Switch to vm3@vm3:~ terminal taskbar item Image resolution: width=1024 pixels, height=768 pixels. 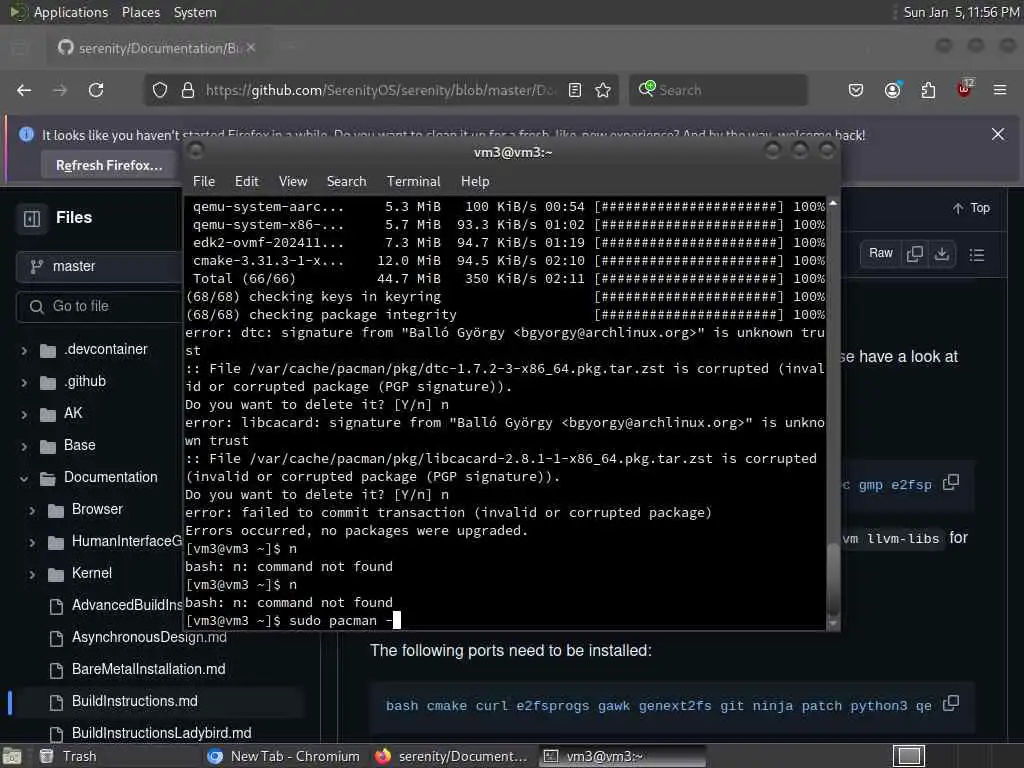click(x=620, y=756)
